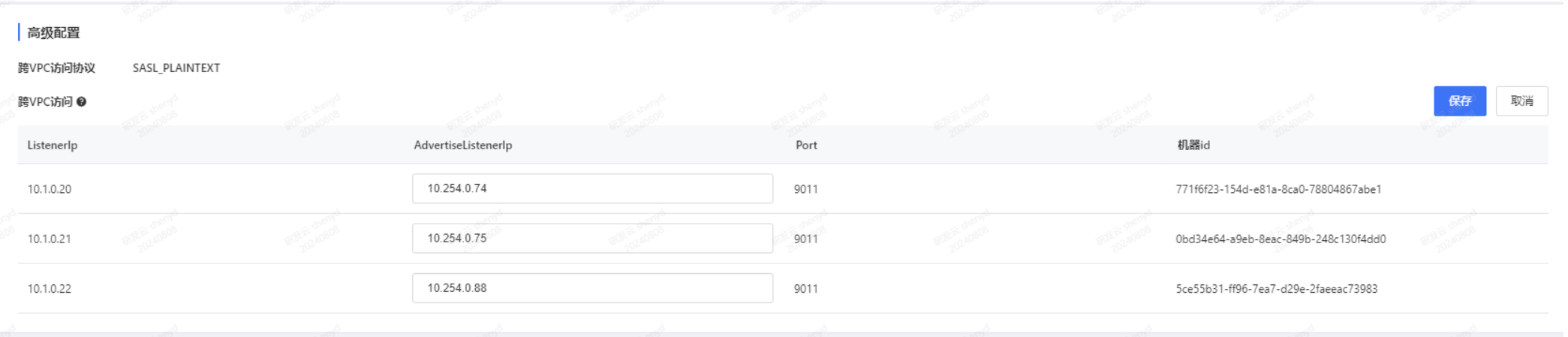This screenshot has height=337, width=1568.
Task: Click the 取消 cancel button
Action: 1521,101
